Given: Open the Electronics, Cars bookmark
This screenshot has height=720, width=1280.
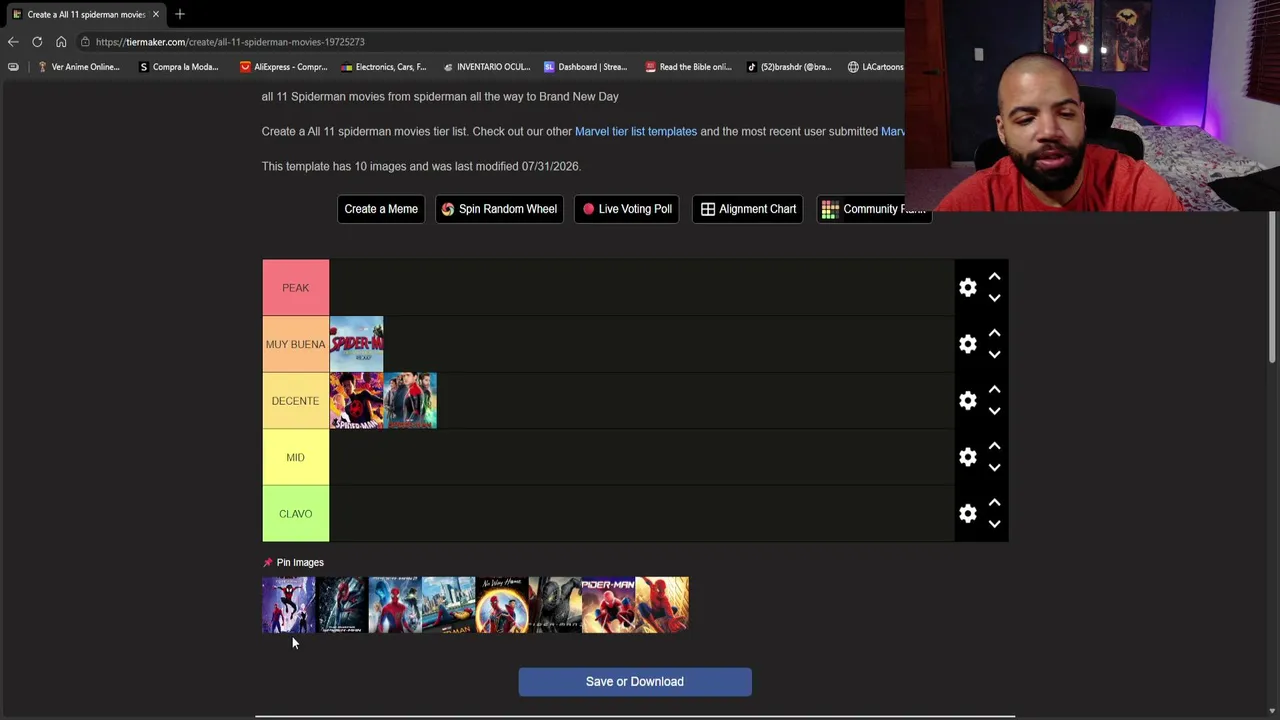Looking at the screenshot, I should pyautogui.click(x=384, y=67).
